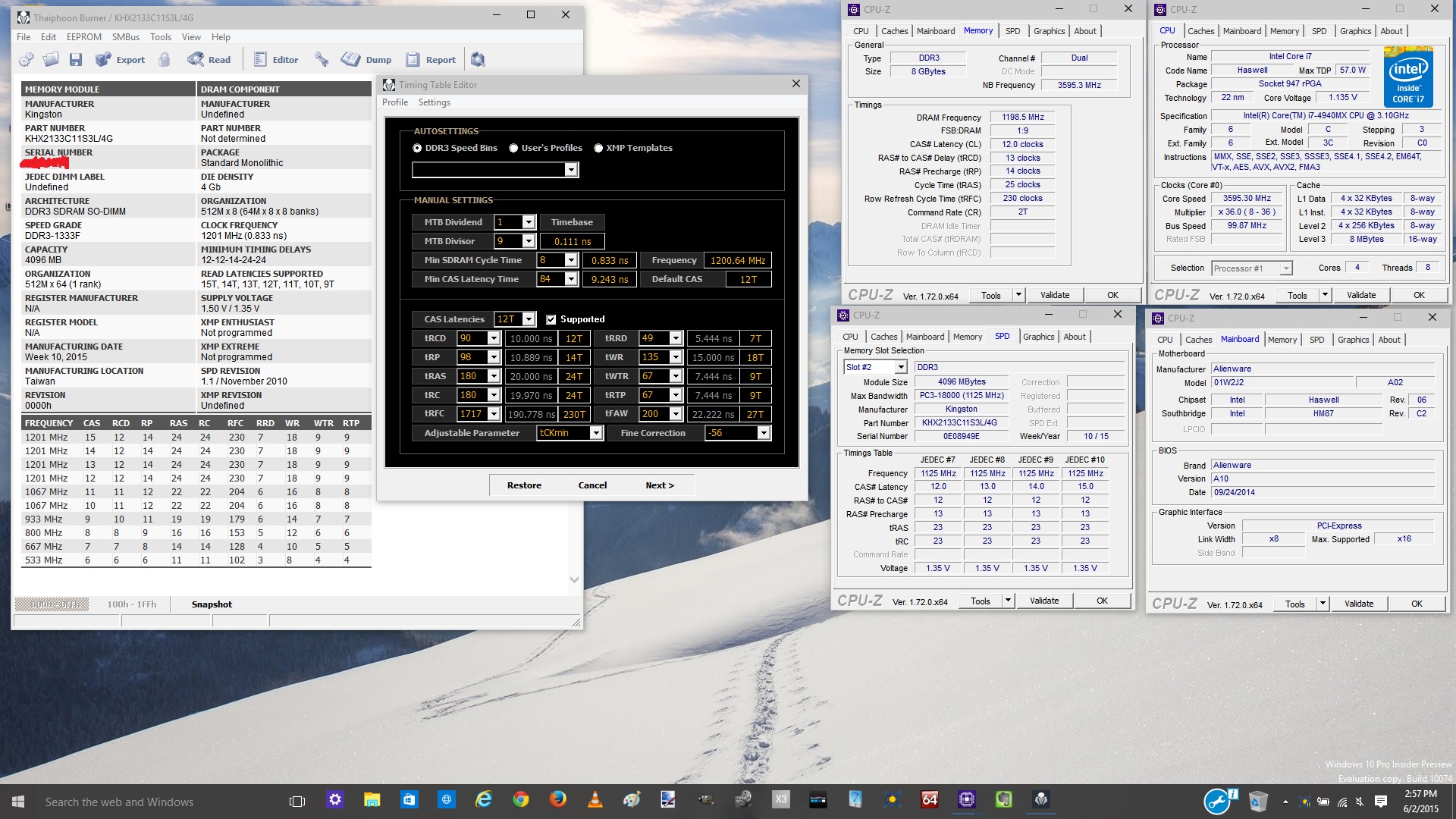Click the Dump toolbar item
The width and height of the screenshot is (1456, 819).
367,59
